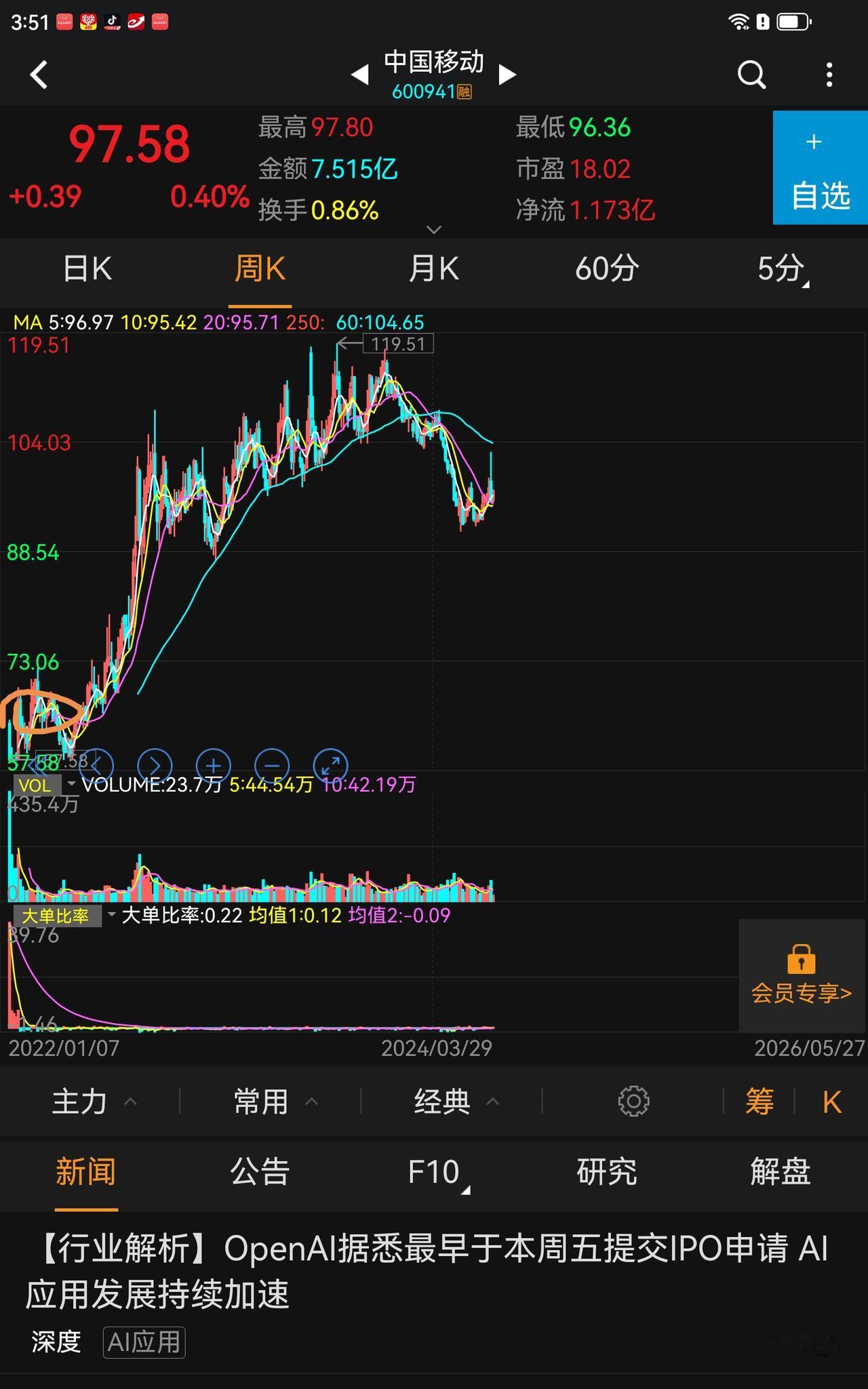The width and height of the screenshot is (868, 1389).
Task: Switch to 月K chart tab
Action: 433,269
